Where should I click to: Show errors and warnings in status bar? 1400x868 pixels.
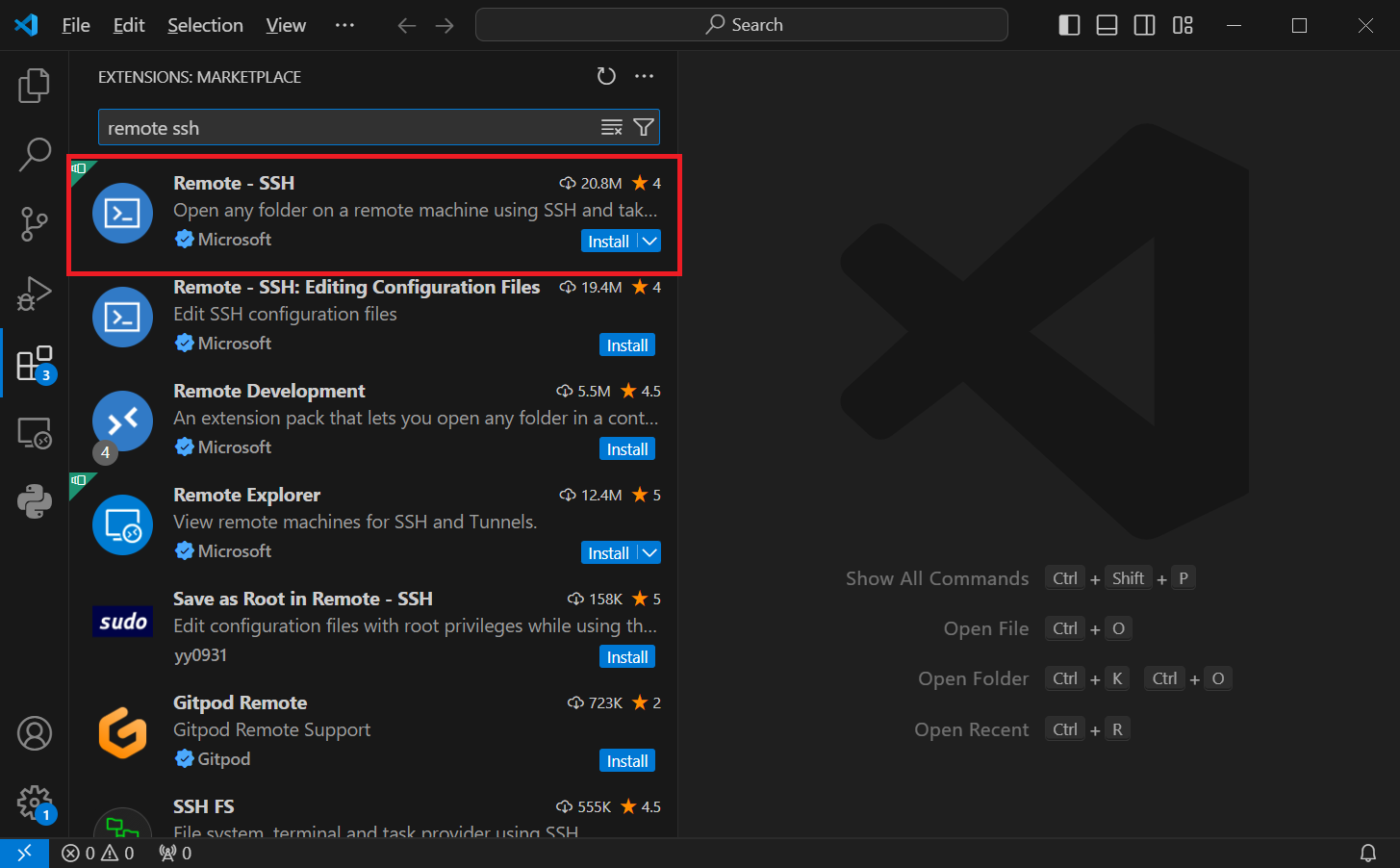(98, 853)
